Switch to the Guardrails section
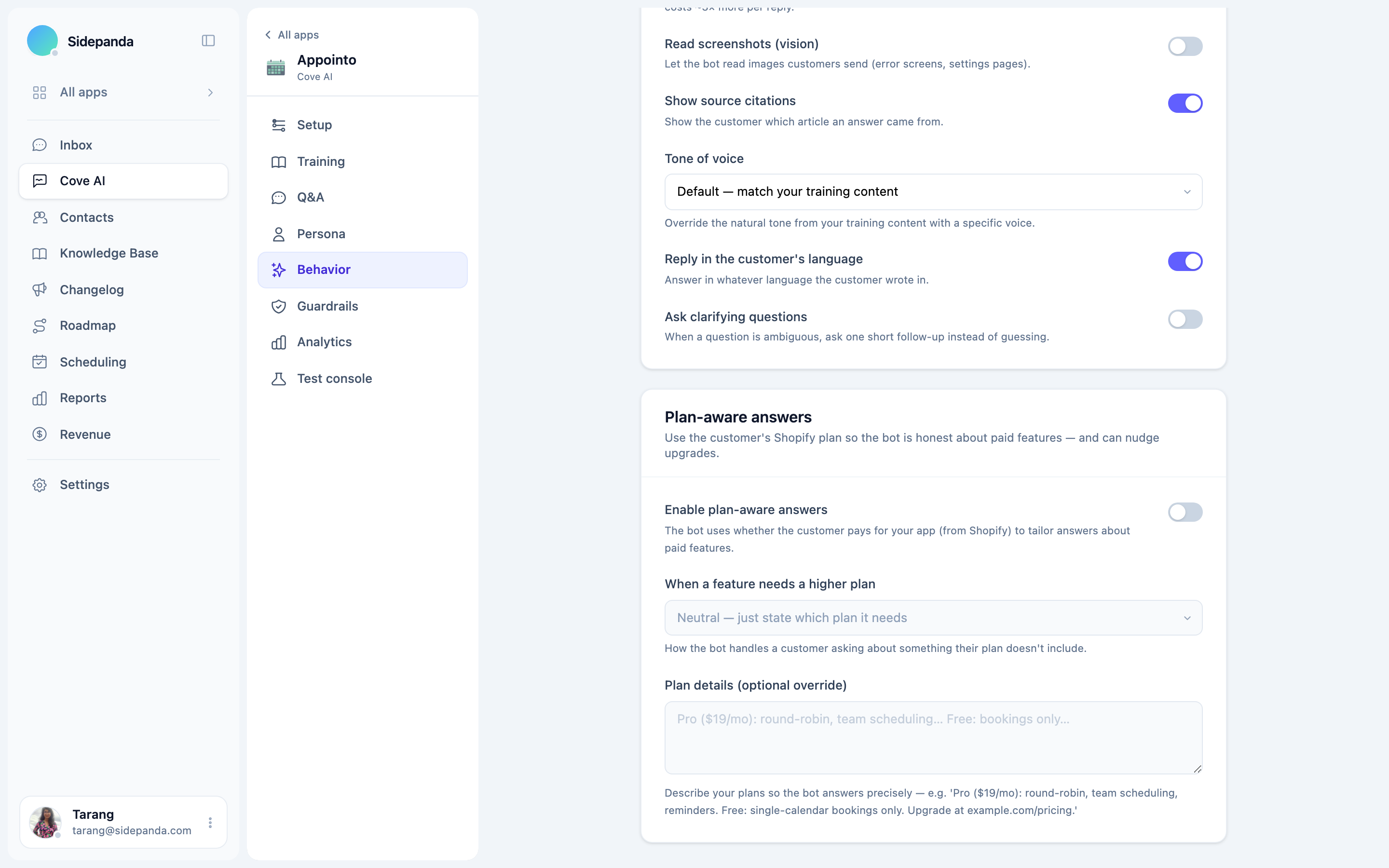The height and width of the screenshot is (868, 1389). pos(363,307)
